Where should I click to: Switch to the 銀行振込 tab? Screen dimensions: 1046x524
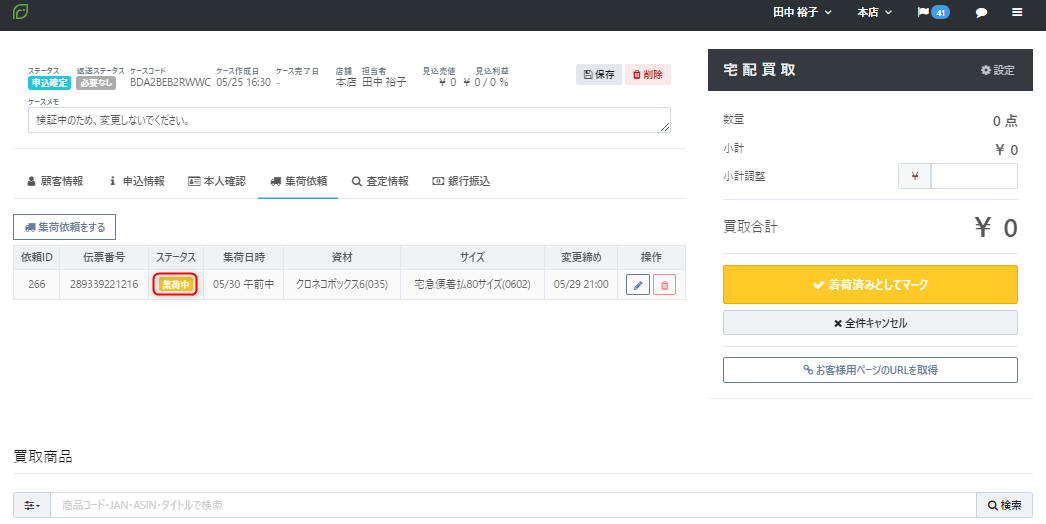tap(461, 181)
